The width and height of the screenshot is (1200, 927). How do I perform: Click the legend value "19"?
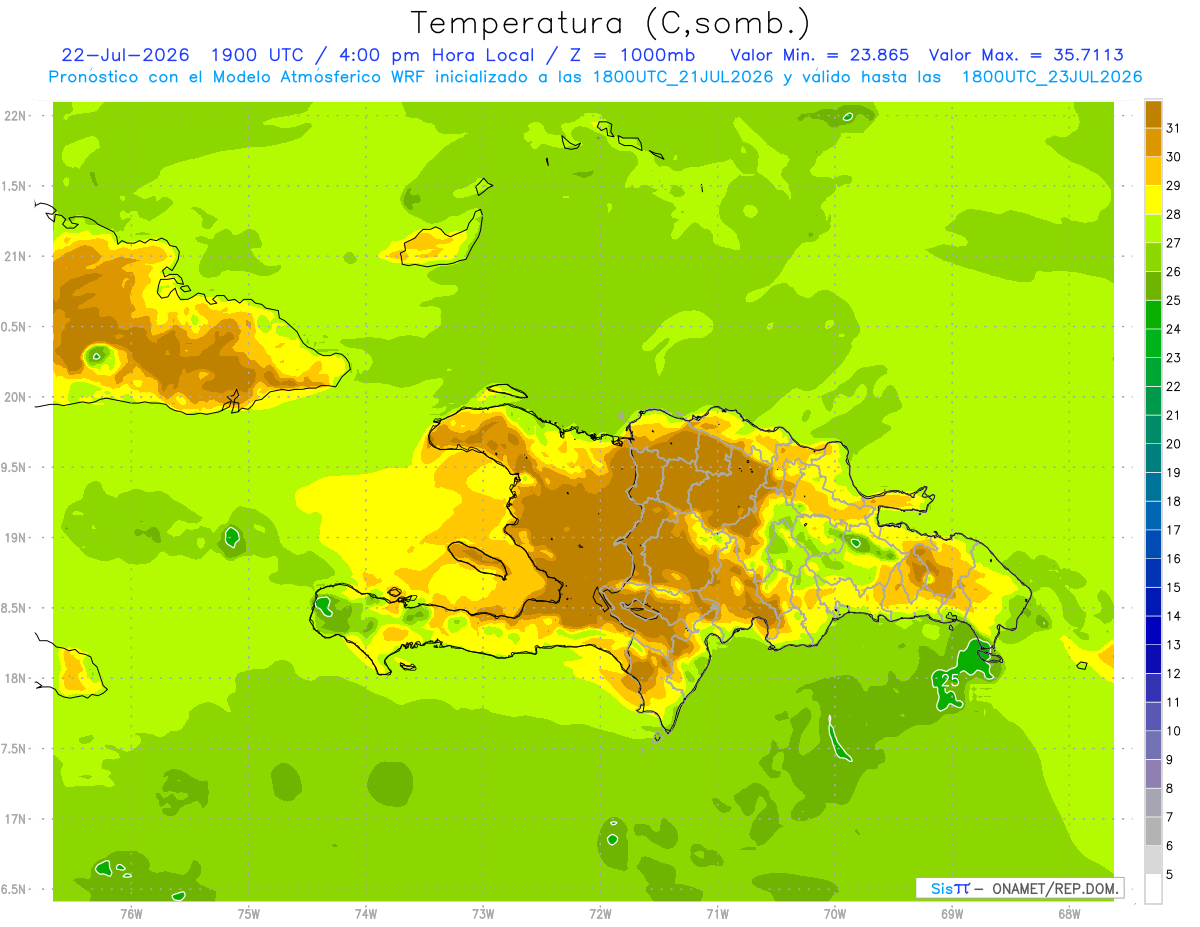coord(1174,472)
